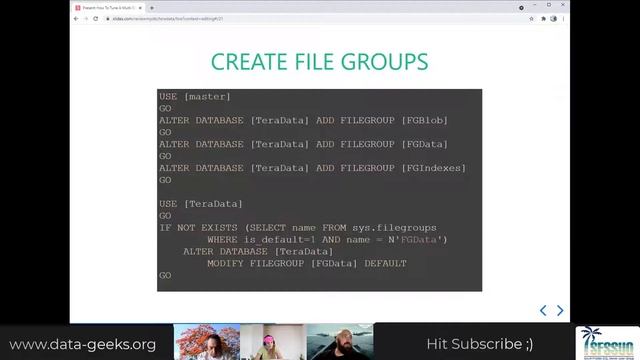Select the webcam thumbnail of bearded man
Image resolution: width=640 pixels, height=360 pixels.
click(x=340, y=342)
